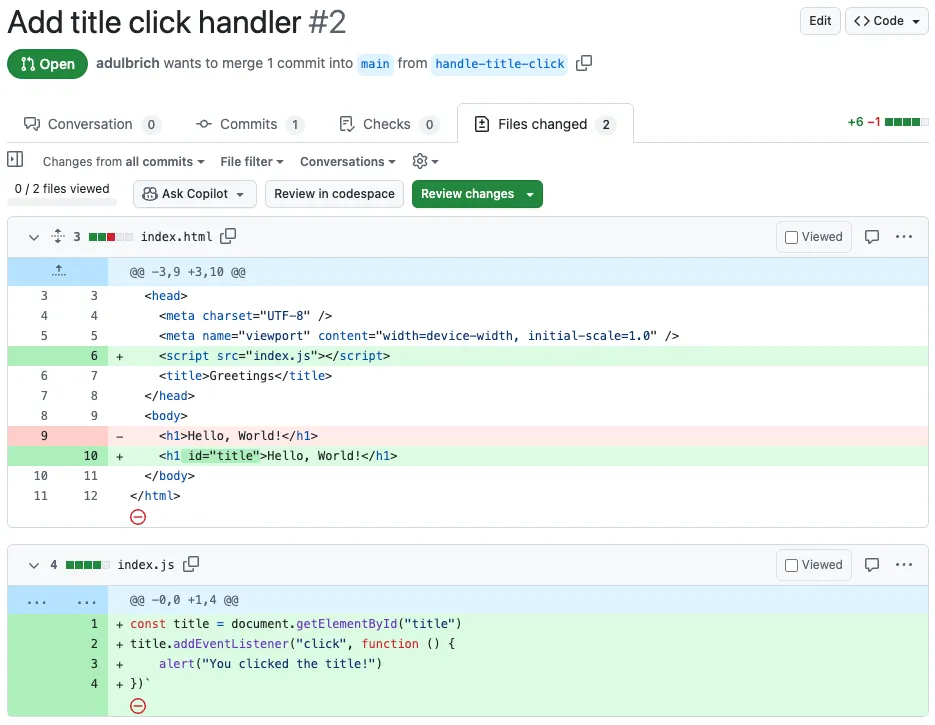Open the Code dropdown

[x=886, y=21]
